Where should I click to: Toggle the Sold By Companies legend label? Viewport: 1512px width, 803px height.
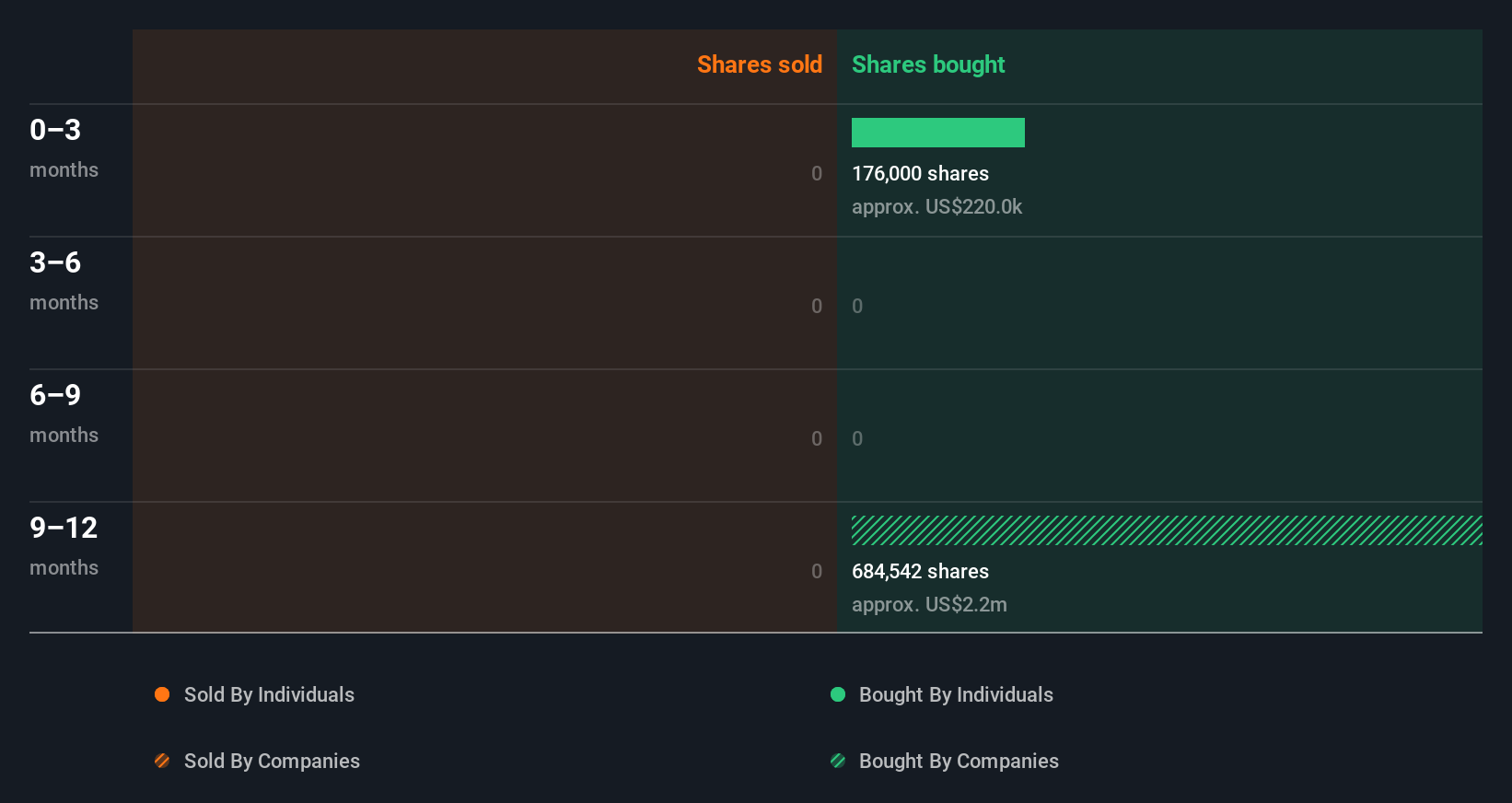click(x=272, y=761)
